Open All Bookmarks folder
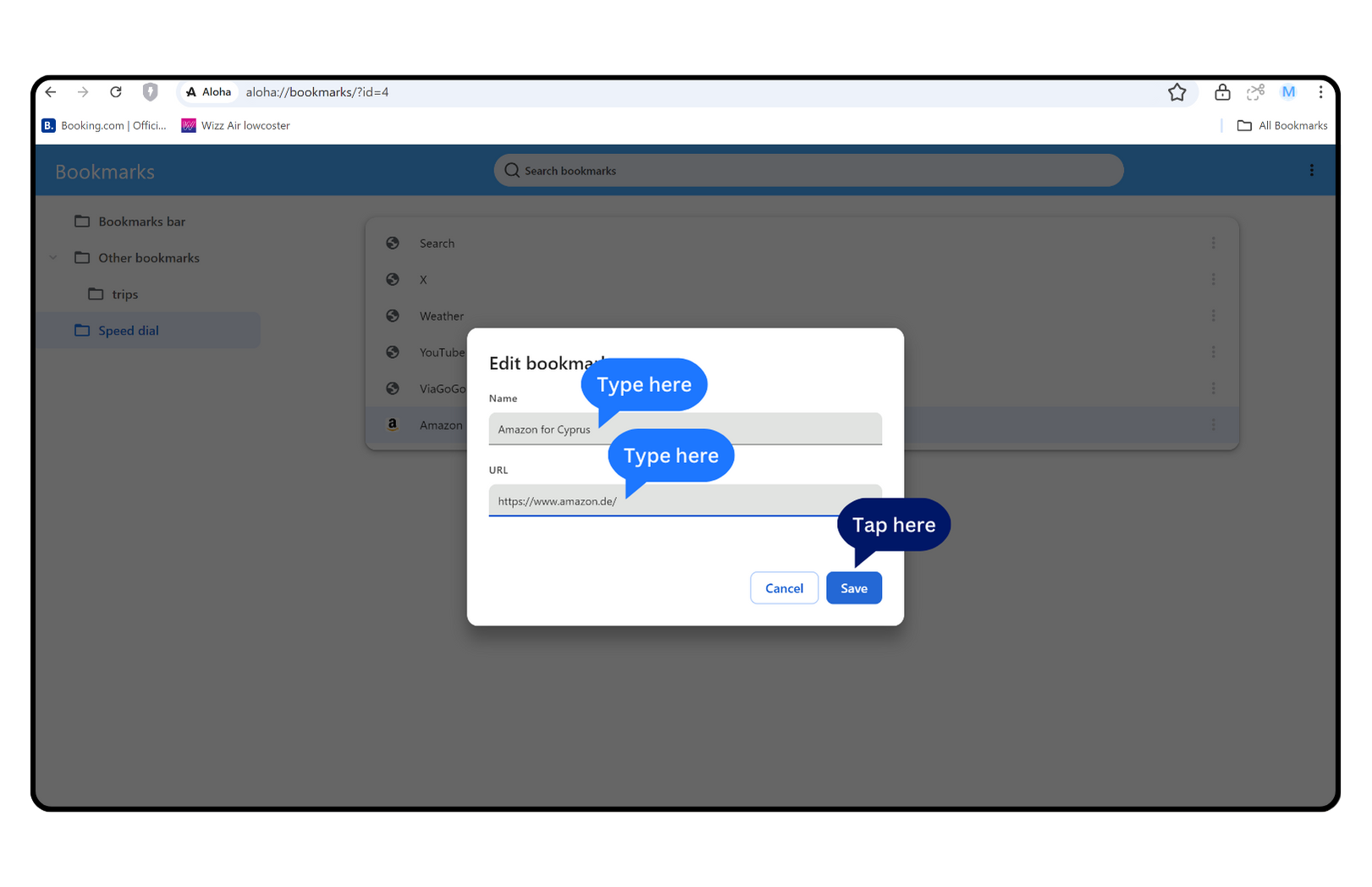 pos(1282,125)
